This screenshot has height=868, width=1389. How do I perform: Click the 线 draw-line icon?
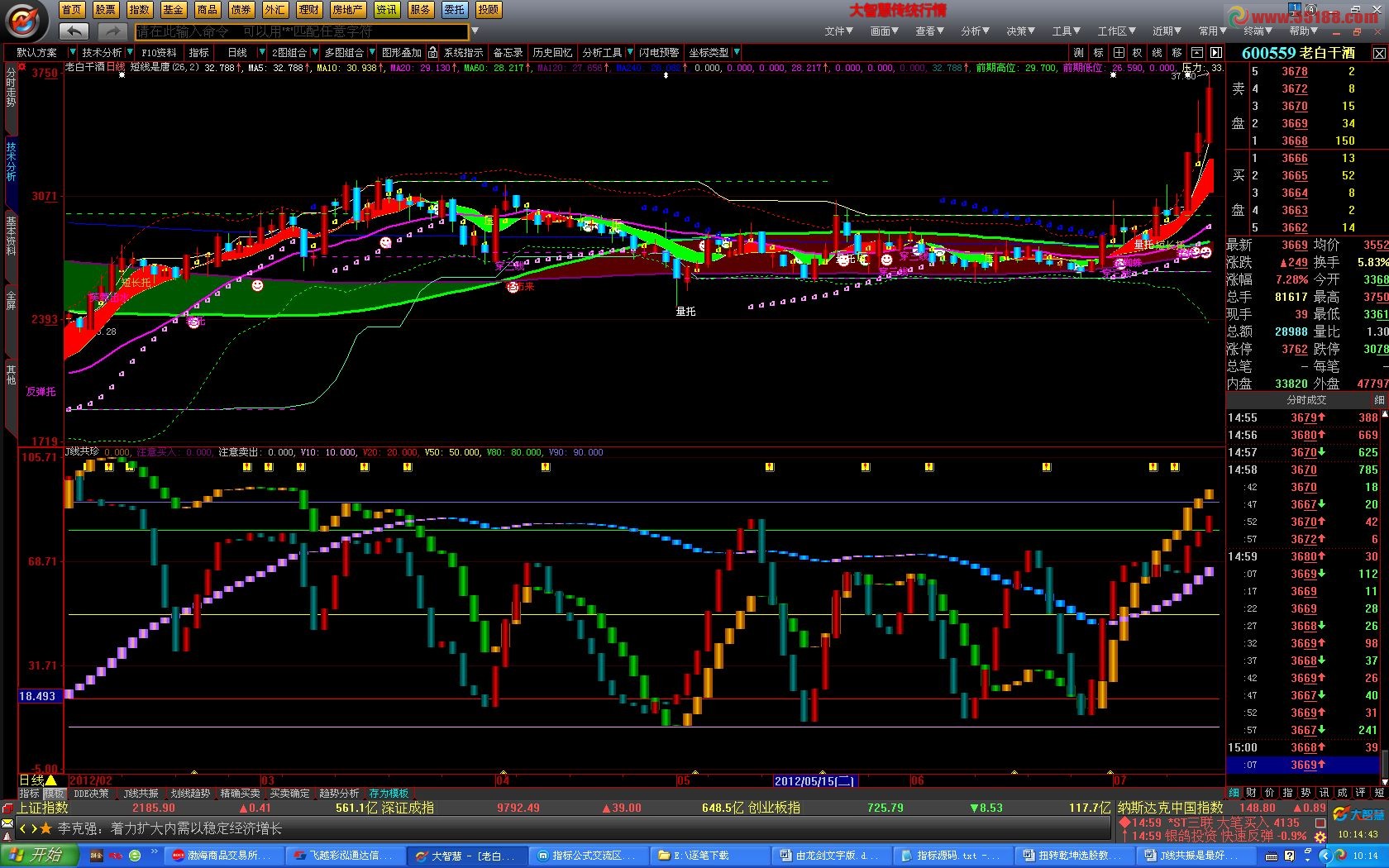1157,52
